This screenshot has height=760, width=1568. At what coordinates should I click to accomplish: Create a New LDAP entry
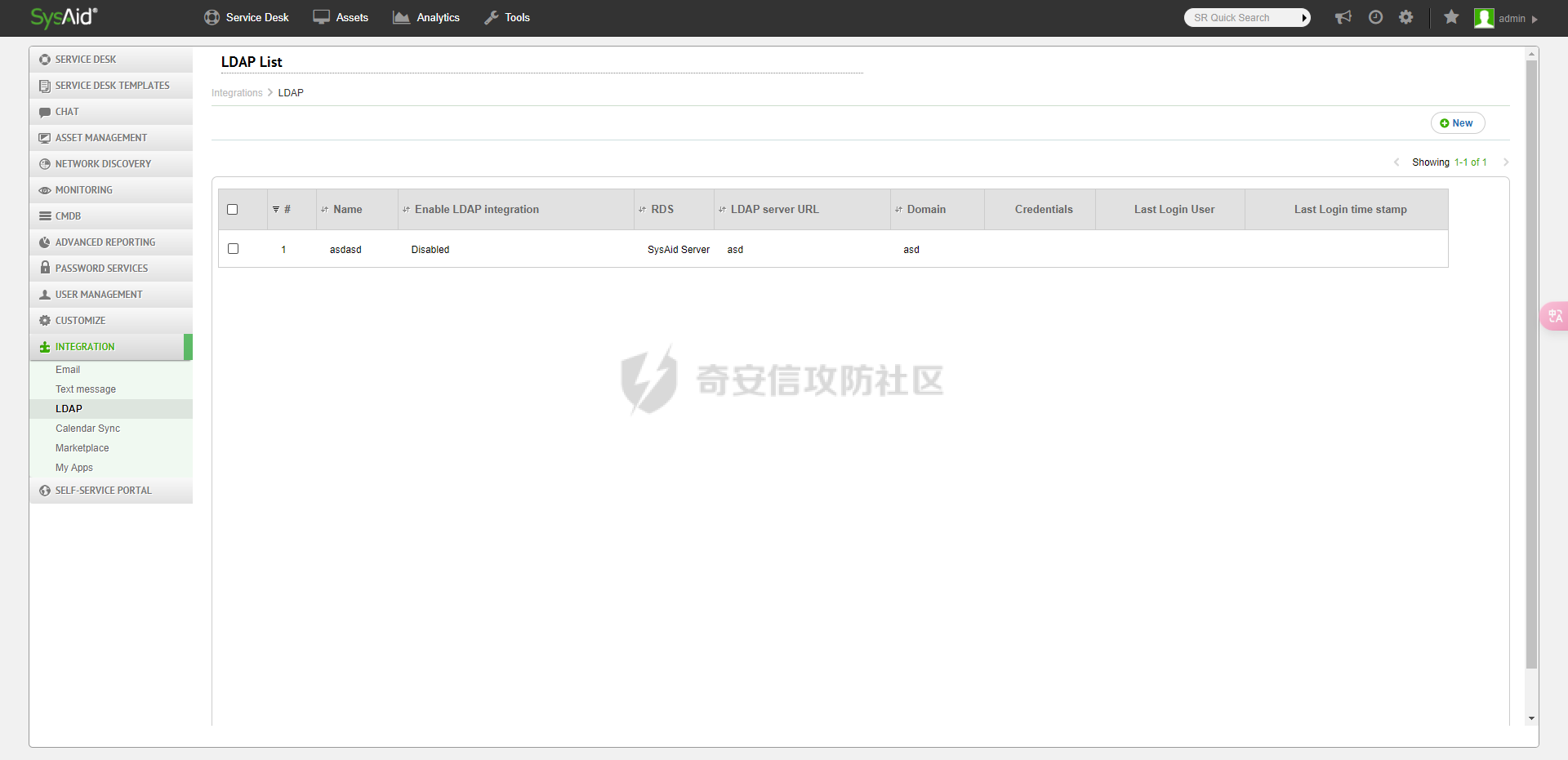(1457, 123)
